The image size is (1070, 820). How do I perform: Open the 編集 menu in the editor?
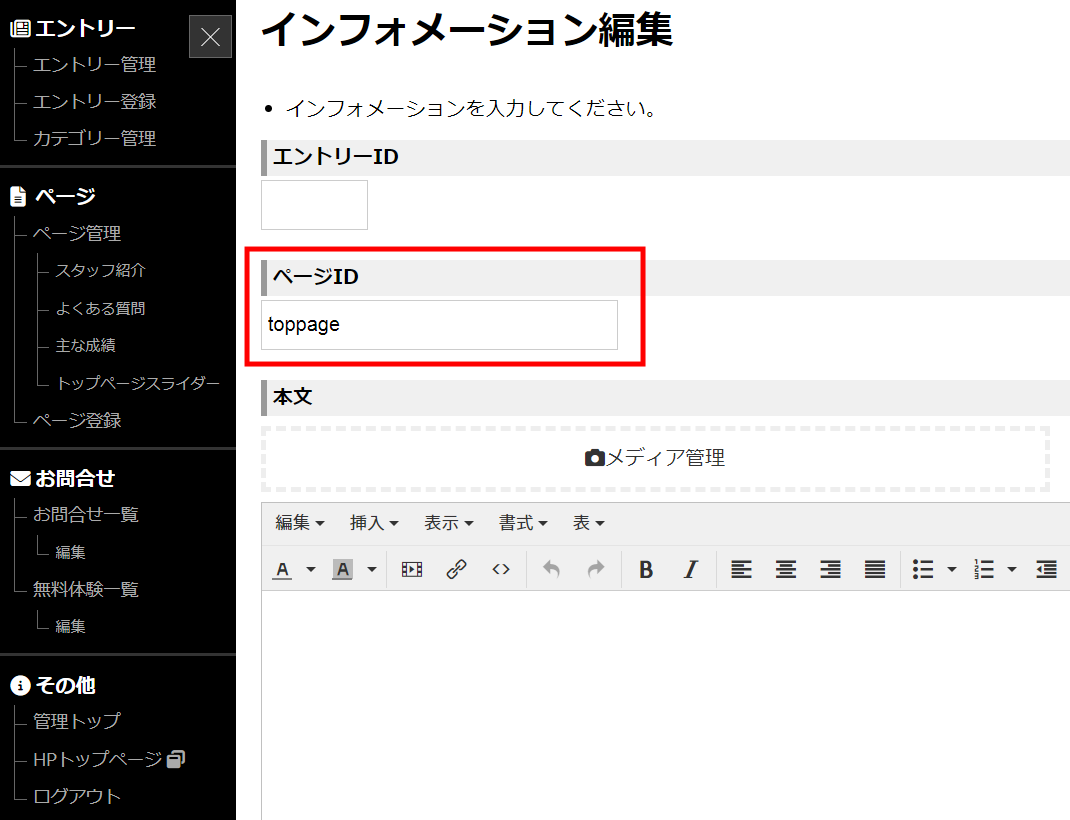(x=300, y=523)
